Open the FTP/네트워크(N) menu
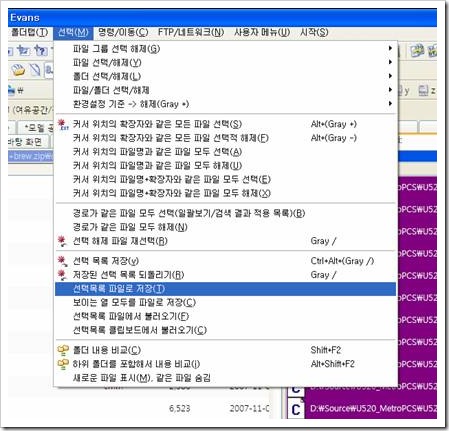This screenshot has height=431, width=449. [x=191, y=32]
